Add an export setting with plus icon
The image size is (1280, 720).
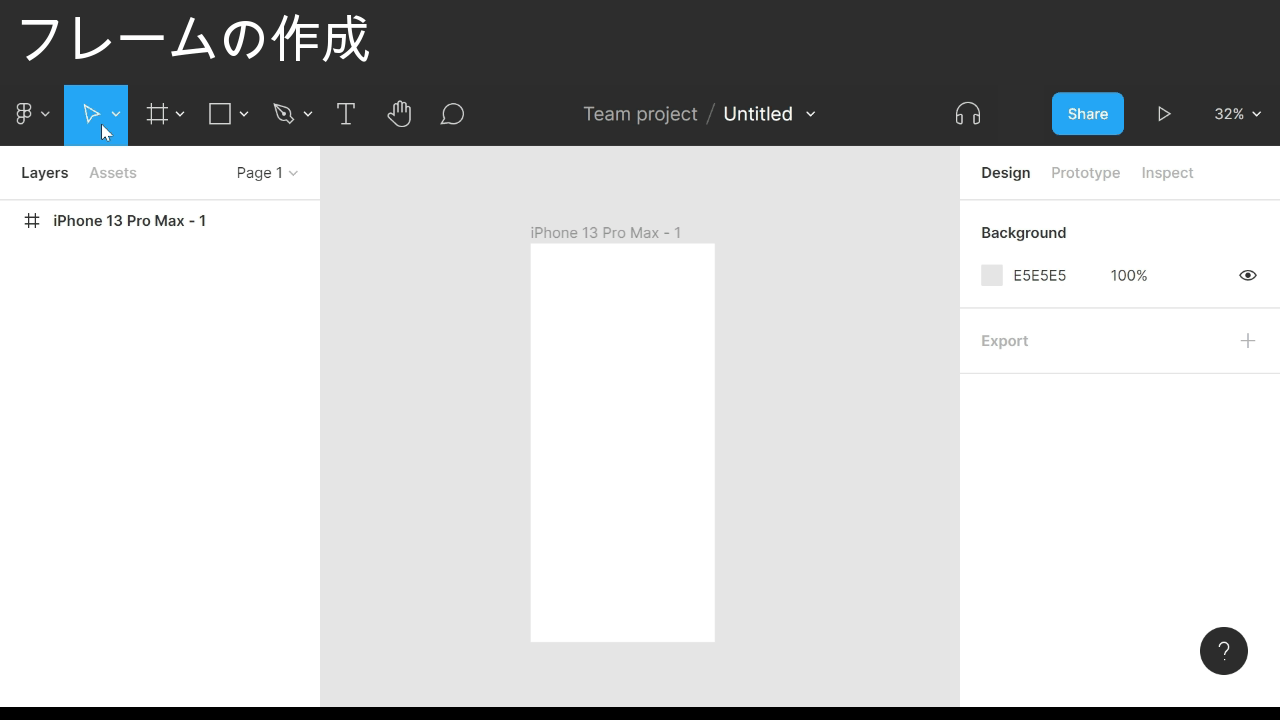[x=1248, y=341]
